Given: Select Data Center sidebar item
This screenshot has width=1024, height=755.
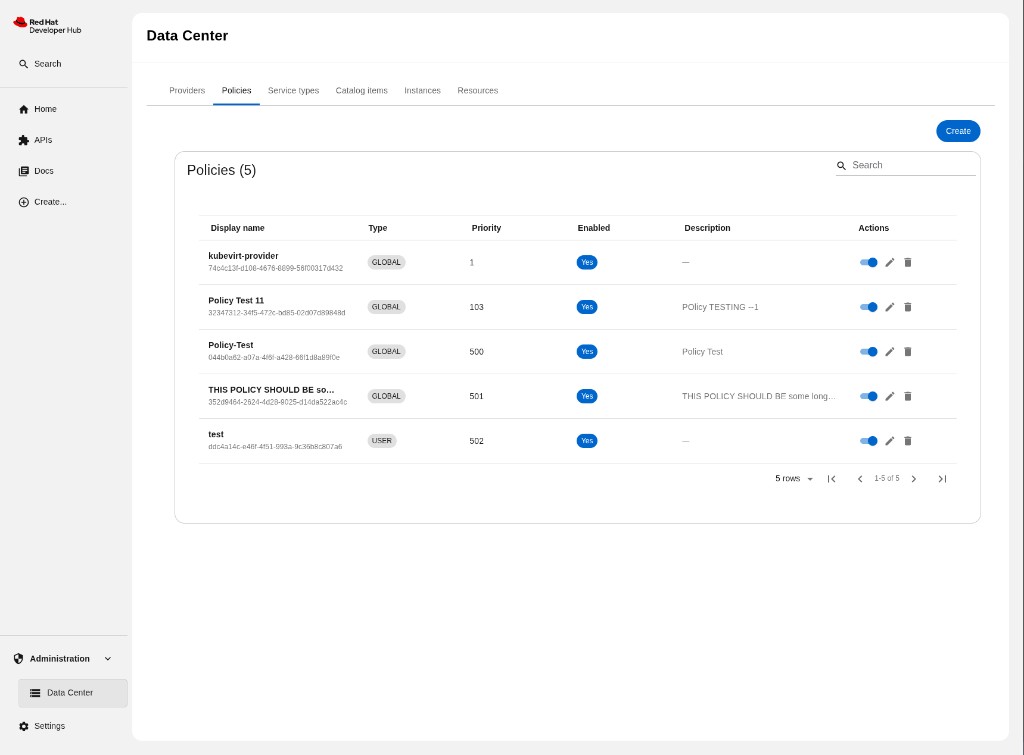Looking at the screenshot, I should [72, 693].
